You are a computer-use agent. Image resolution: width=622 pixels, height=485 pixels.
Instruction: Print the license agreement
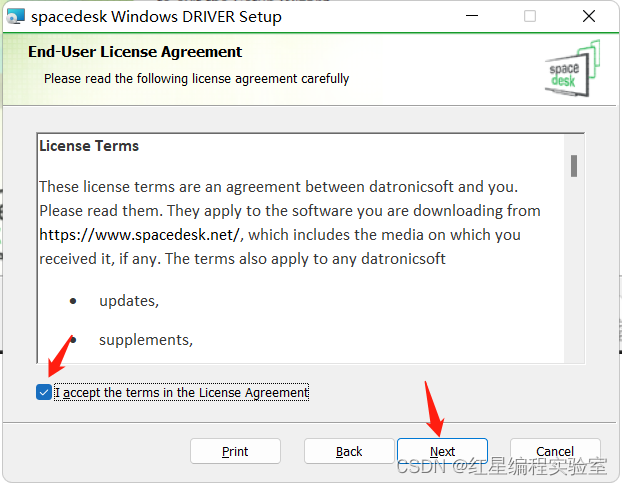(235, 451)
